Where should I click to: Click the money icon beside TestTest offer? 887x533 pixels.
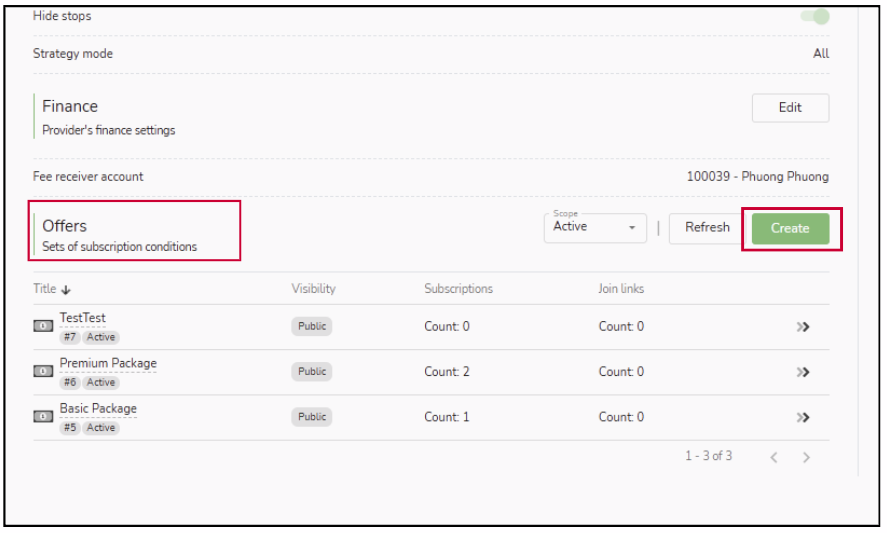click(x=43, y=326)
